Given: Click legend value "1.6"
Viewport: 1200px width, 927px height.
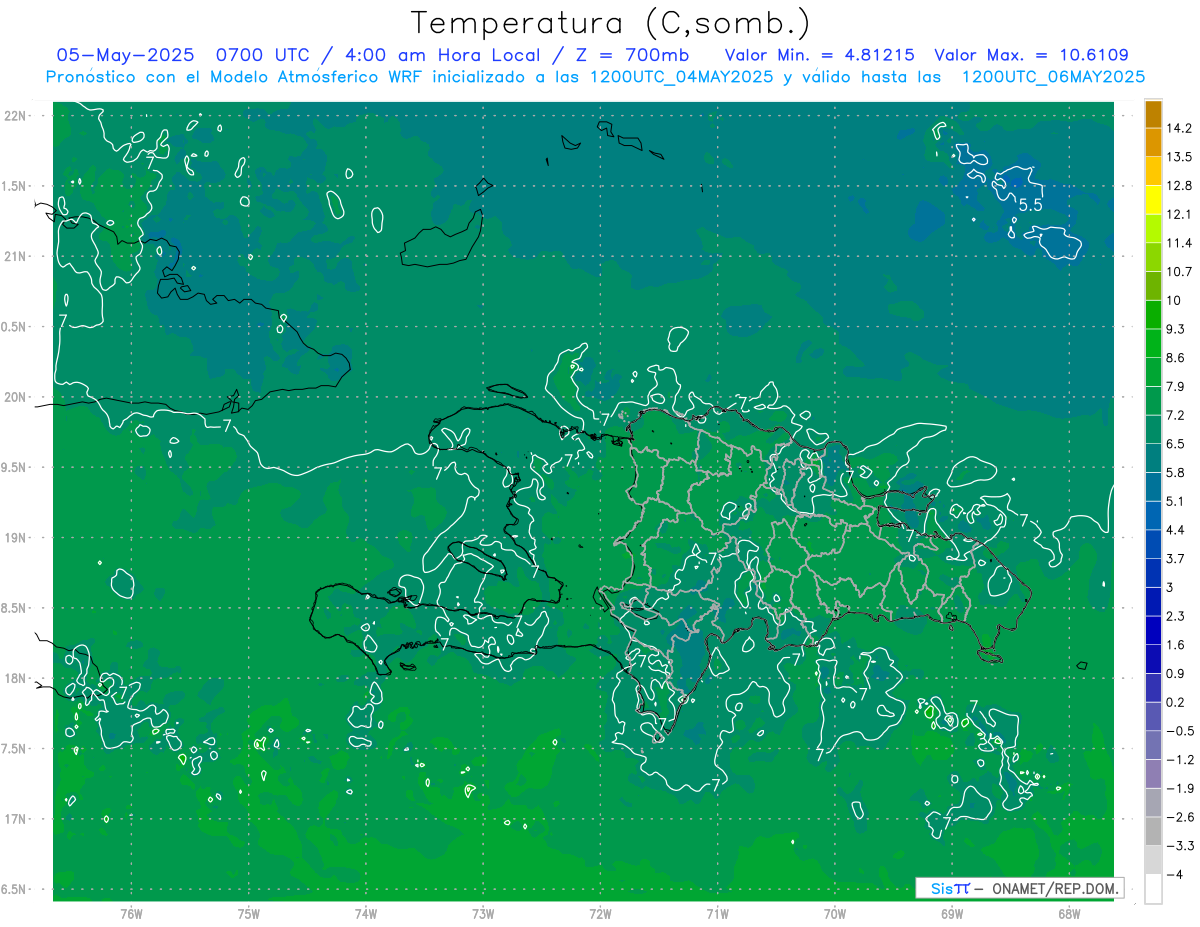Looking at the screenshot, I should (x=1177, y=645).
